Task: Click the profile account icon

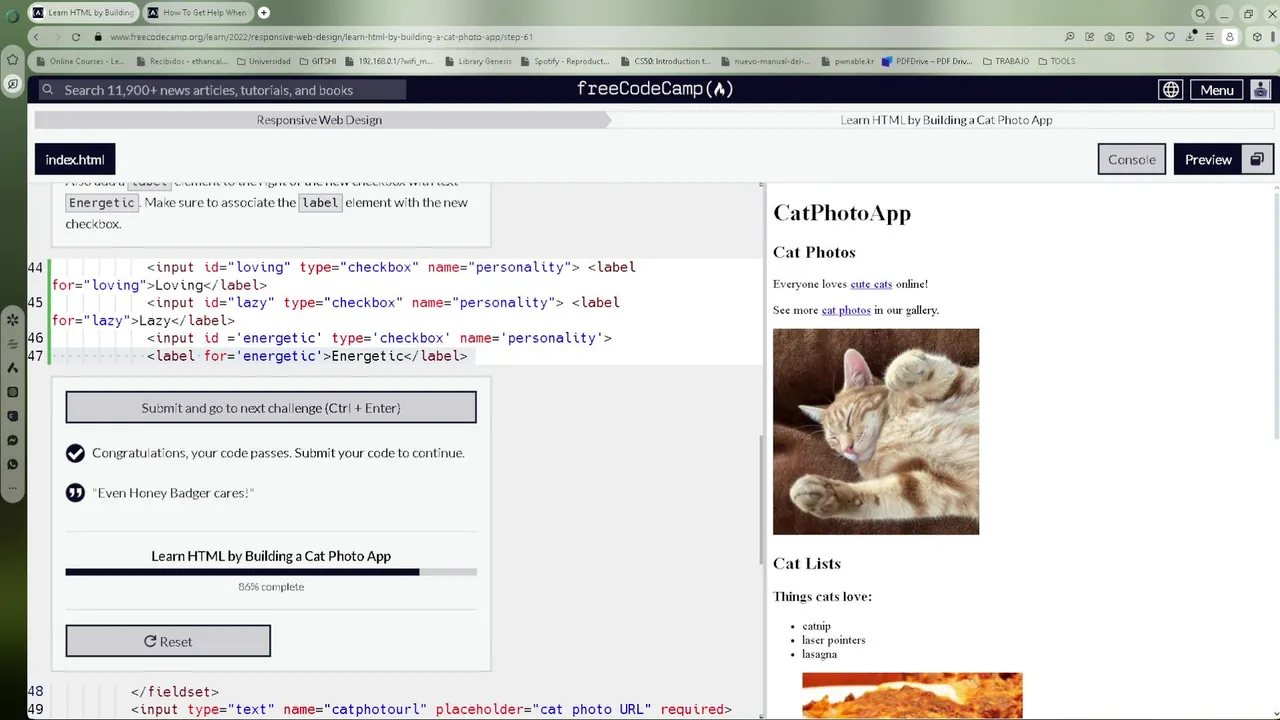Action: (1230, 37)
